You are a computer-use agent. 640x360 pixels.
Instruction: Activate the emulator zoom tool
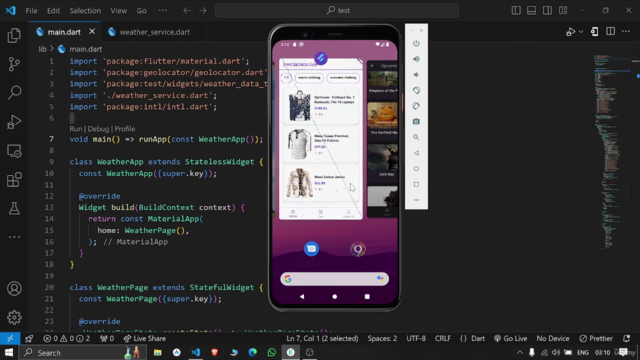point(416,137)
